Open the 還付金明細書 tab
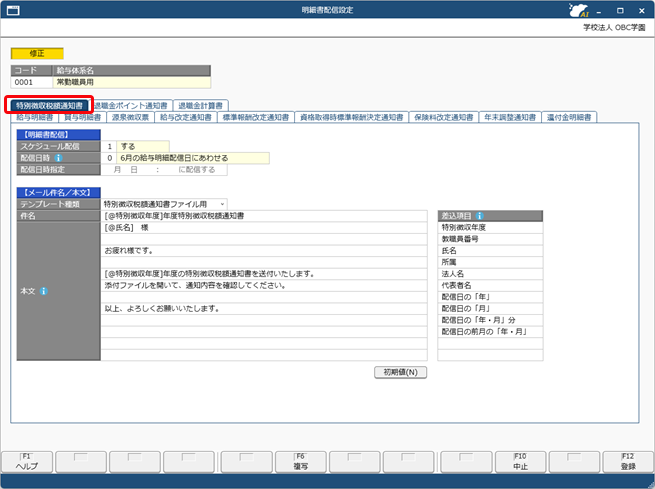This screenshot has height=489, width=655. 569,117
